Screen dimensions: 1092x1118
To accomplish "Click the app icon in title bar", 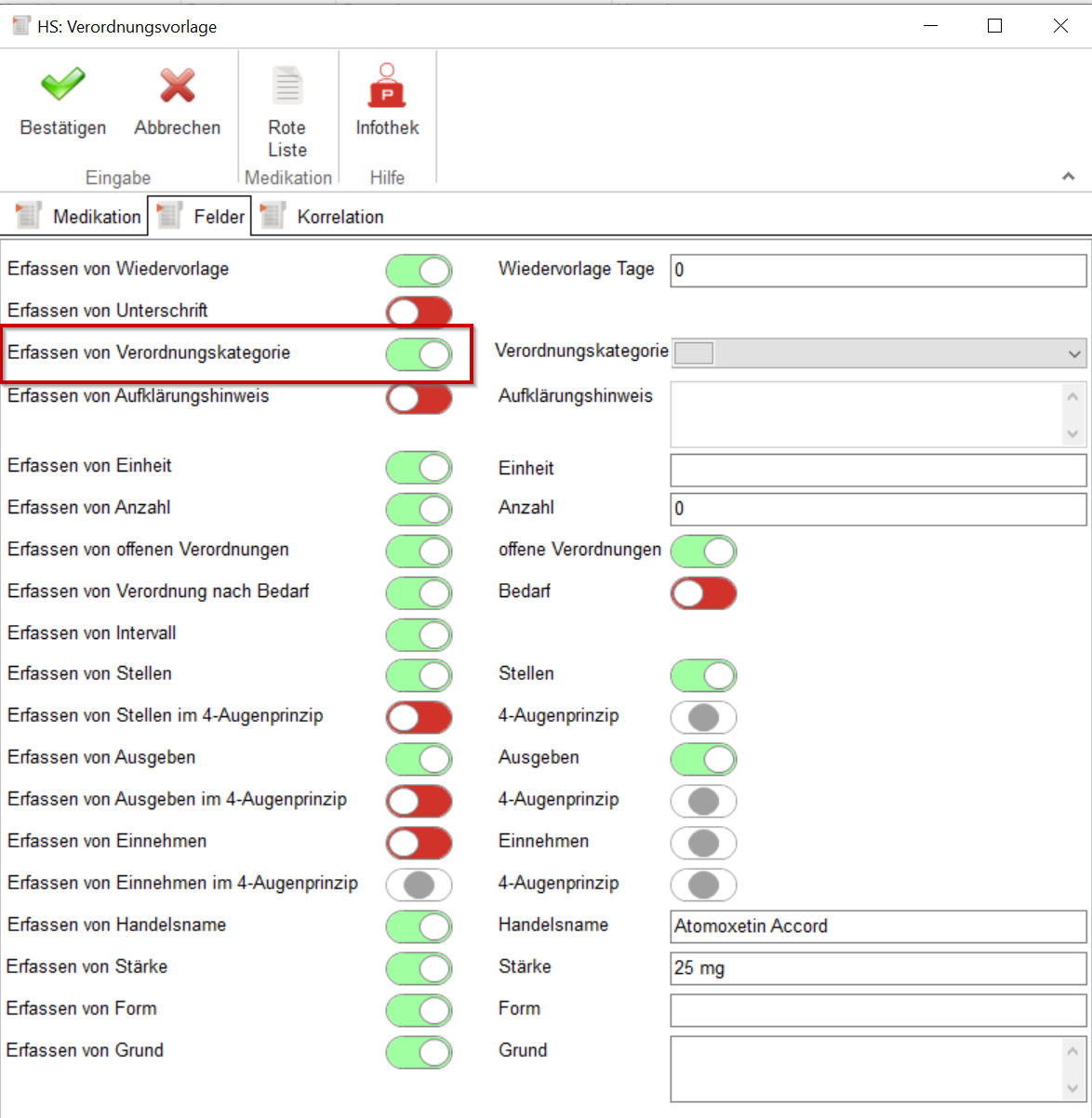I will click(x=20, y=26).
